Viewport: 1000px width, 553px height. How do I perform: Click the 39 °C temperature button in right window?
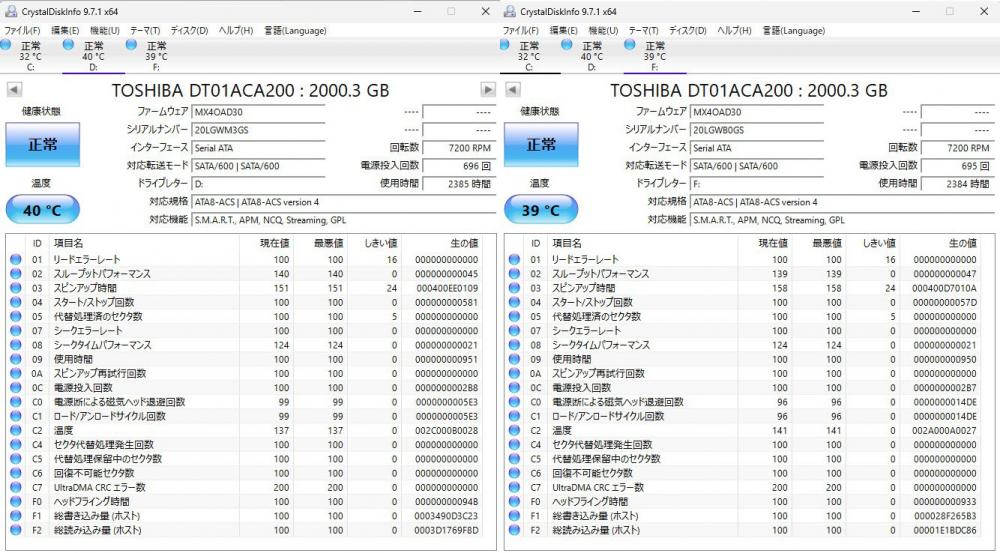541,210
